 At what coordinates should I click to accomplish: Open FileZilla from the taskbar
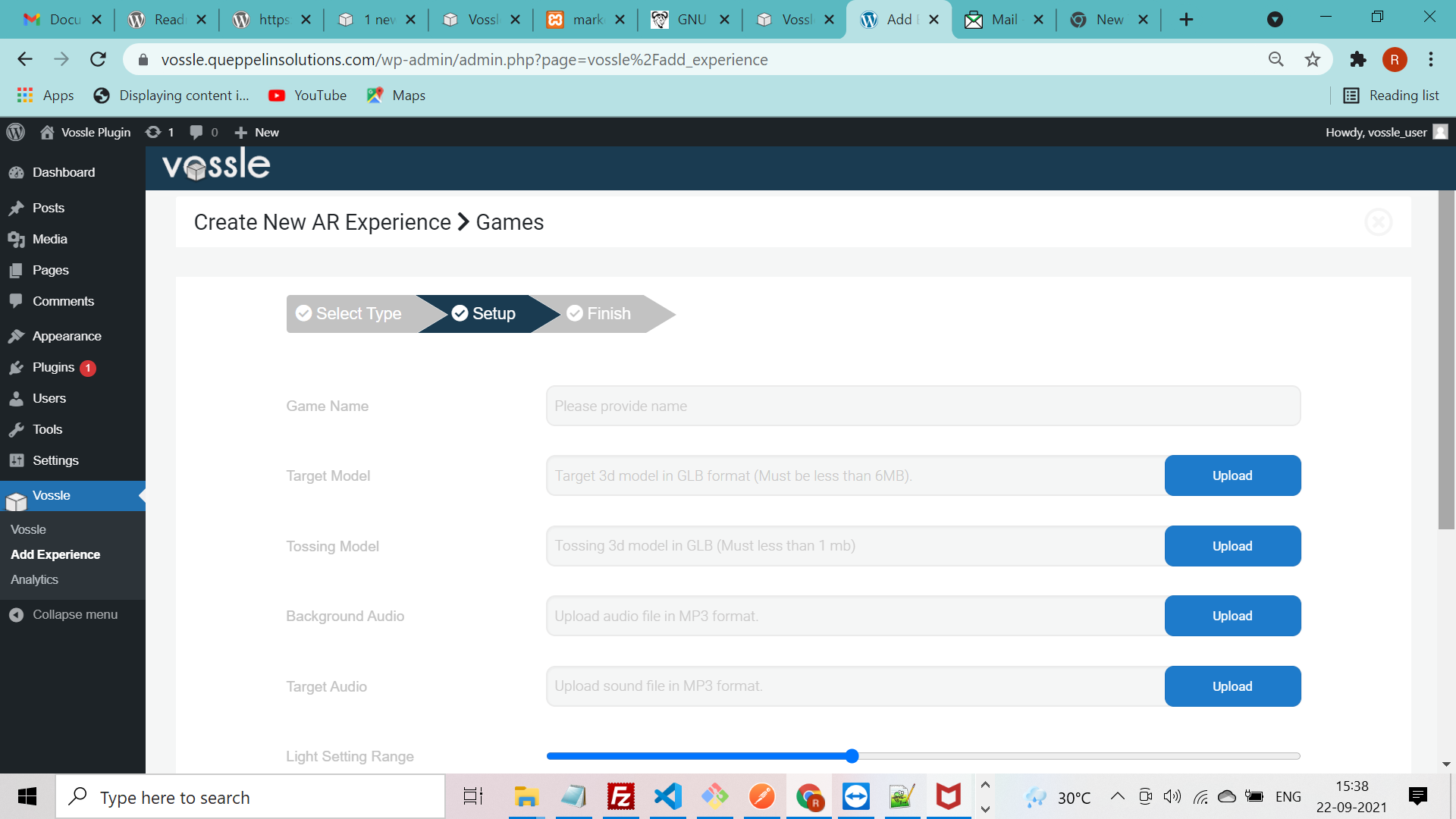click(620, 796)
